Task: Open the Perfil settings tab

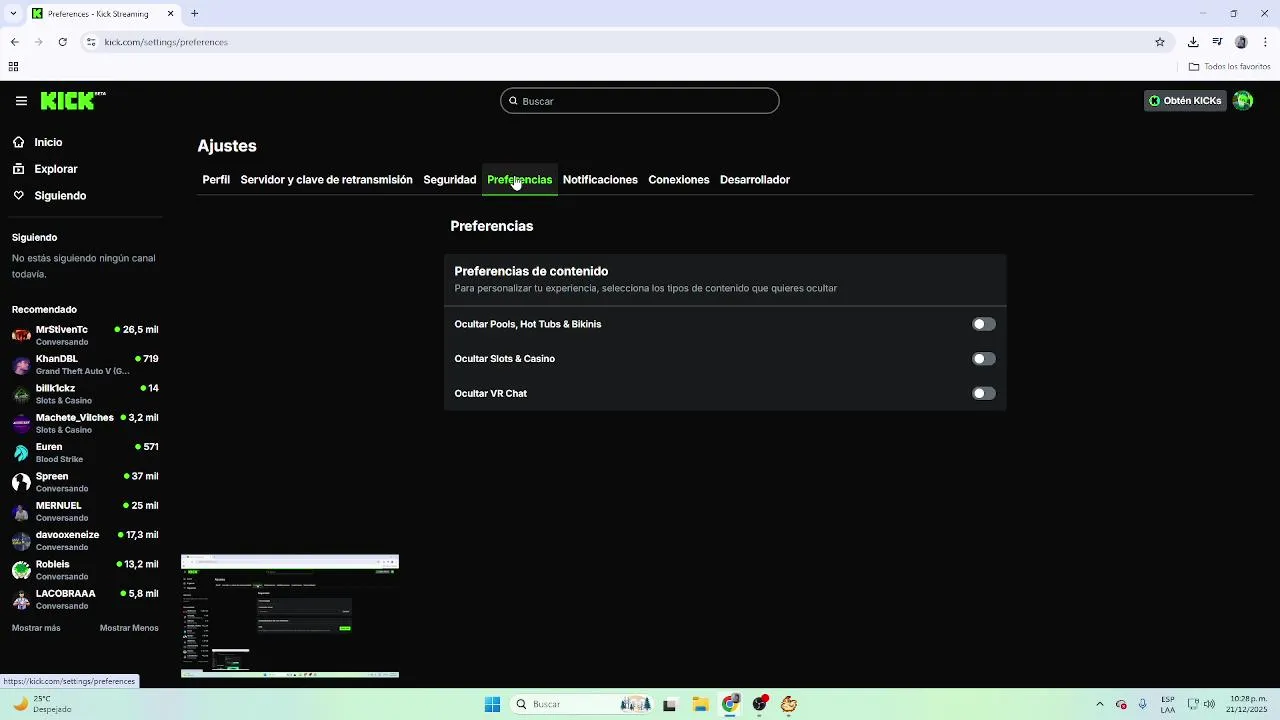Action: (216, 180)
